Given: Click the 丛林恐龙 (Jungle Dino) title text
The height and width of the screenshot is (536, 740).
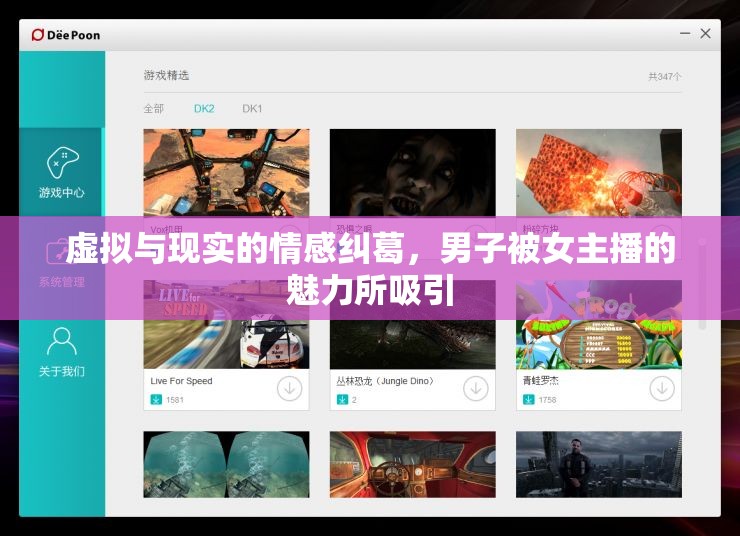Looking at the screenshot, I should click(385, 381).
